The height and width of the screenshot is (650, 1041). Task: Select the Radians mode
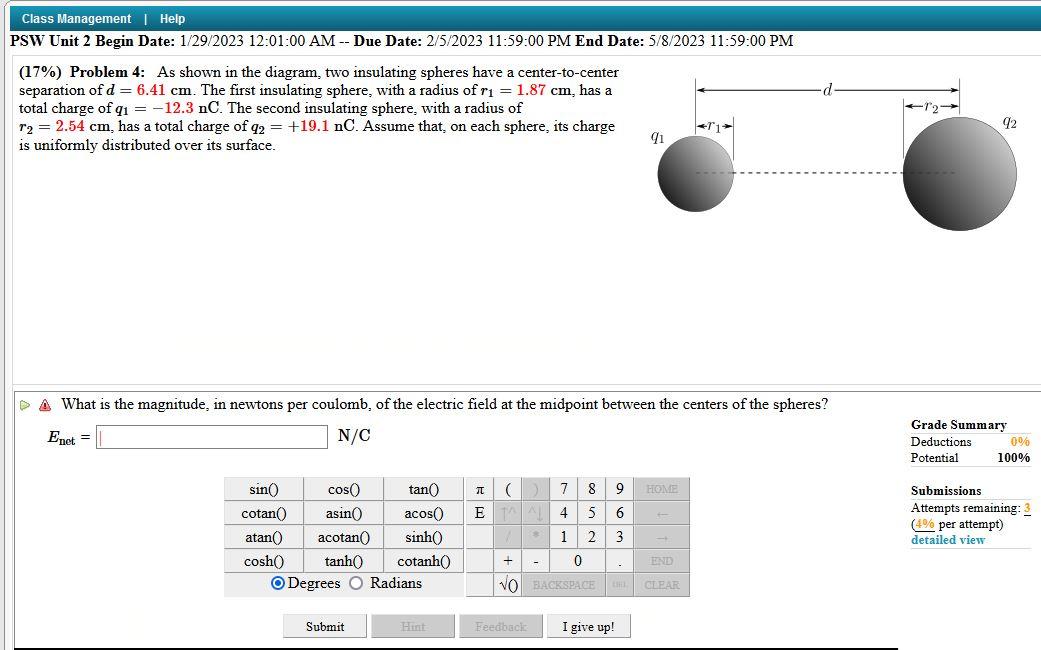click(355, 583)
